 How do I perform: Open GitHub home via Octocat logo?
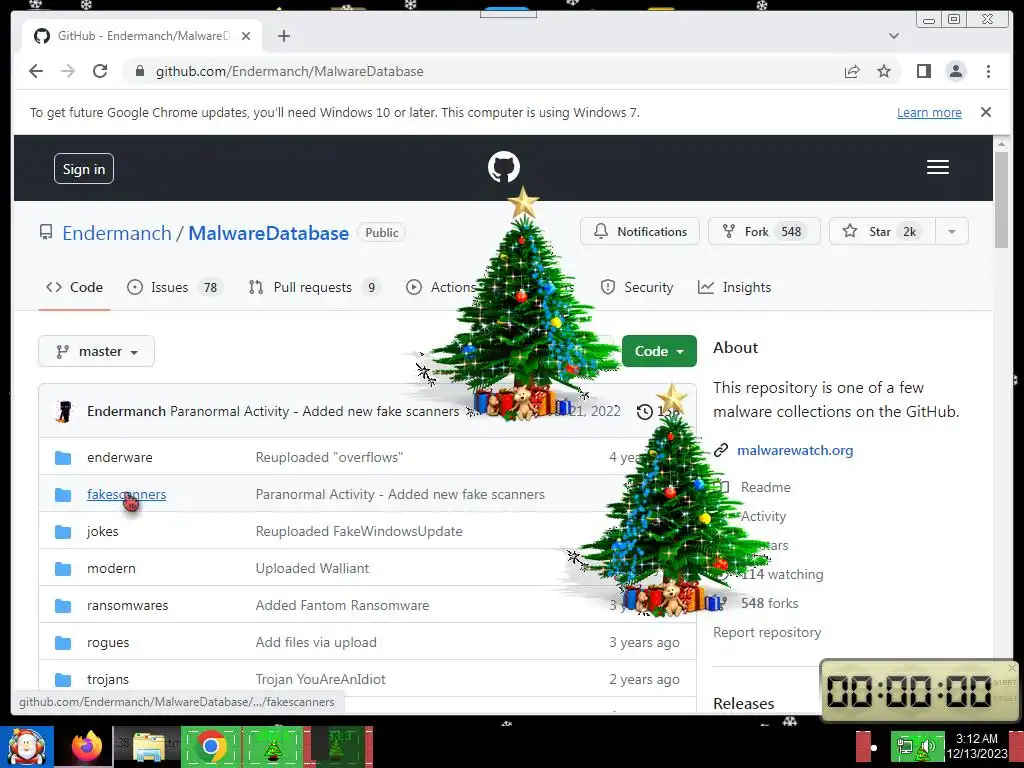(504, 167)
